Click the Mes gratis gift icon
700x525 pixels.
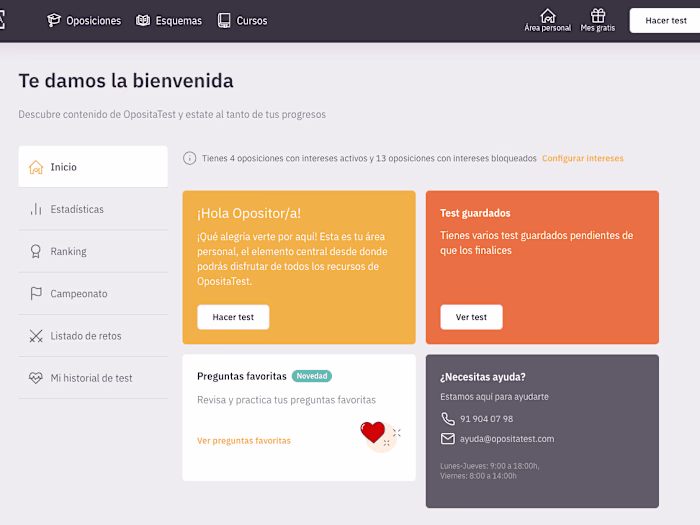coord(598,15)
